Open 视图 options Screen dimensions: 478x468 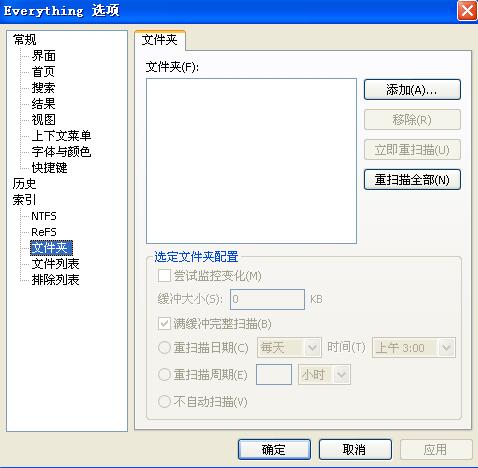pos(43,120)
